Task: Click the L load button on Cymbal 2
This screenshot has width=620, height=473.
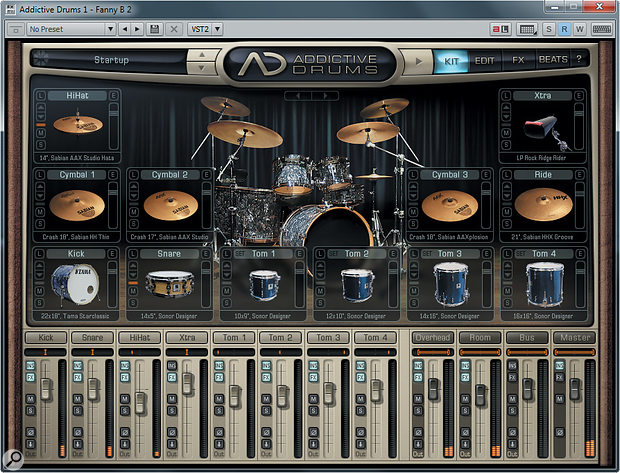Action: 134,175
